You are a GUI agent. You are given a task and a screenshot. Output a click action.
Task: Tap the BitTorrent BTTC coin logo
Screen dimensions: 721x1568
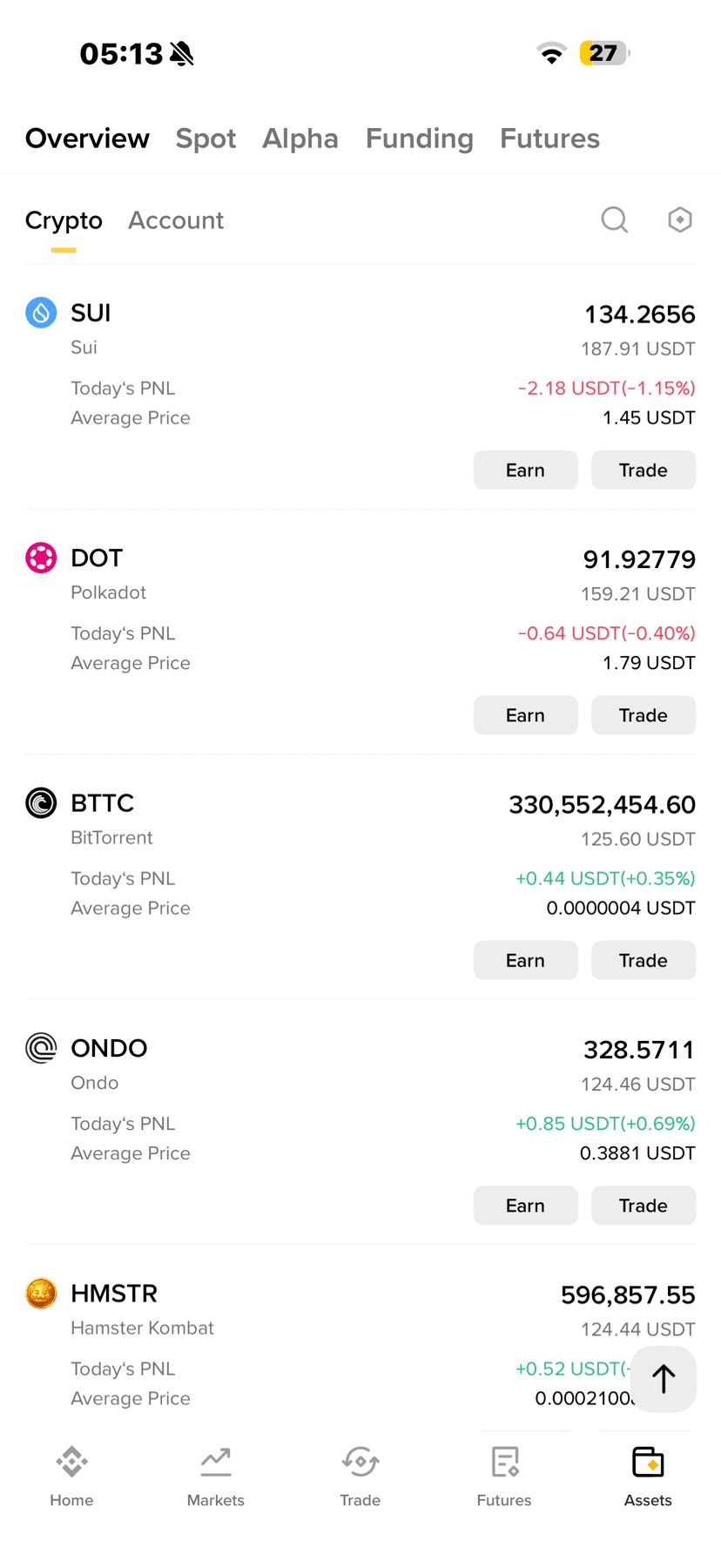pyautogui.click(x=41, y=803)
